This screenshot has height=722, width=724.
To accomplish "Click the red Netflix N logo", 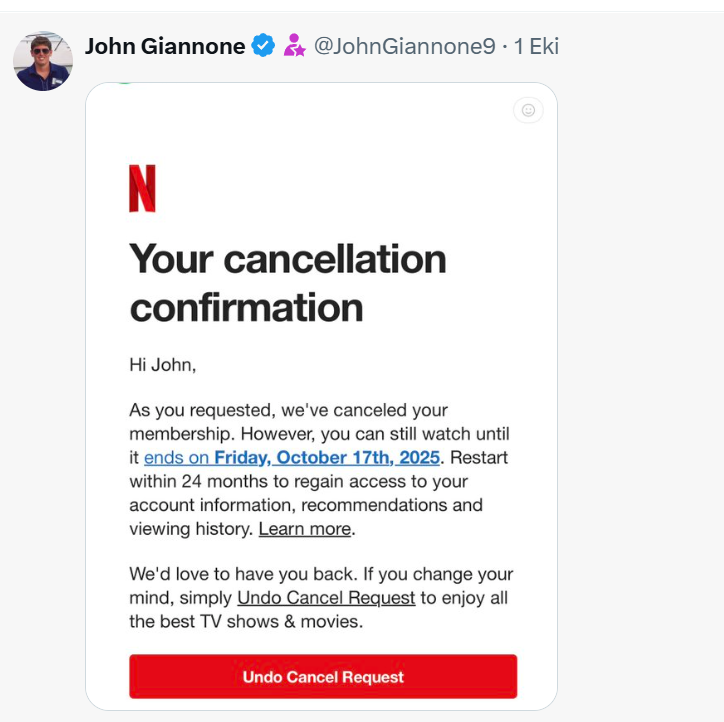I will click(x=142, y=189).
